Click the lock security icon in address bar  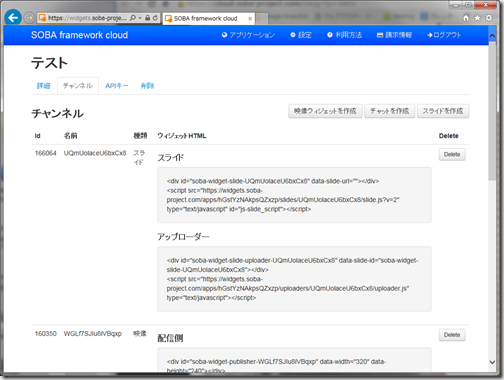[148, 18]
